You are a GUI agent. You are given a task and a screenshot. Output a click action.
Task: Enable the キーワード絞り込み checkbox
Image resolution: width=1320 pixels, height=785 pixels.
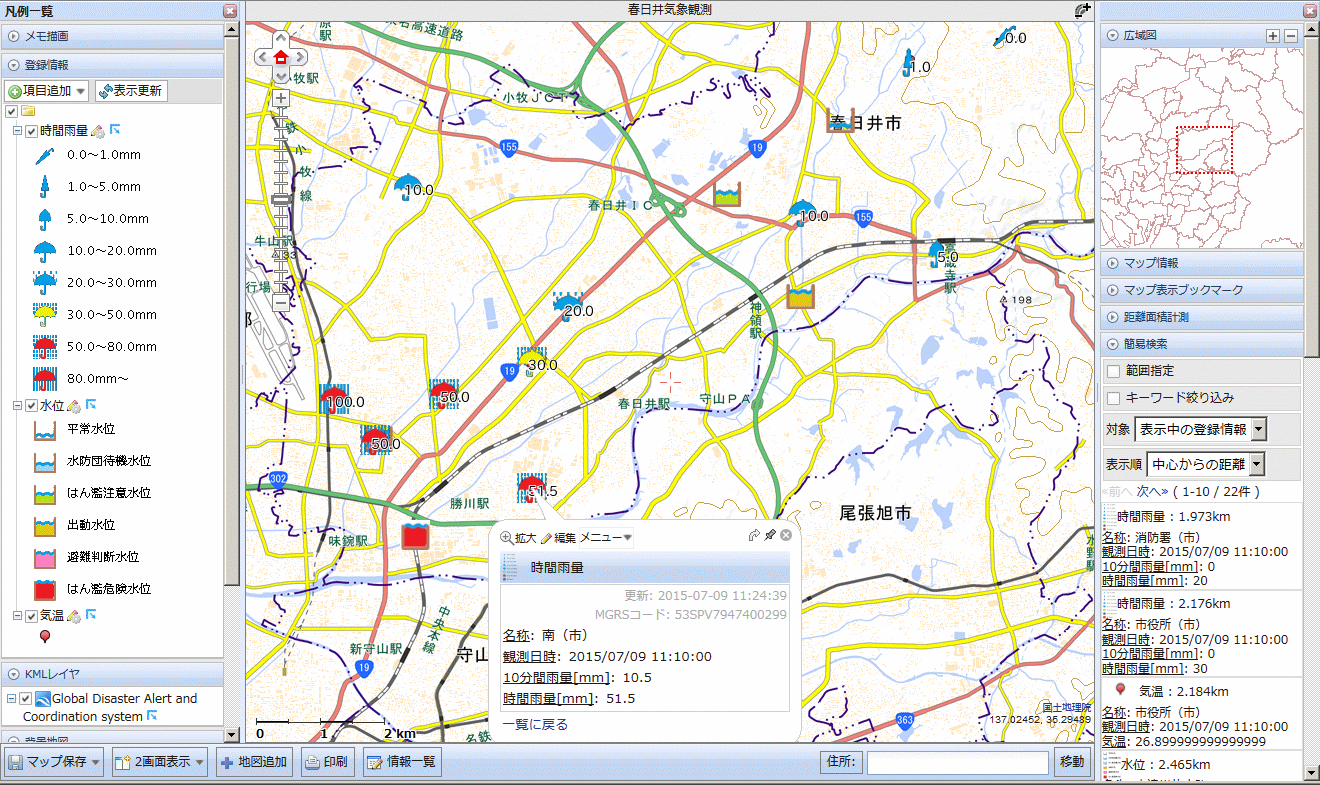tap(1113, 397)
